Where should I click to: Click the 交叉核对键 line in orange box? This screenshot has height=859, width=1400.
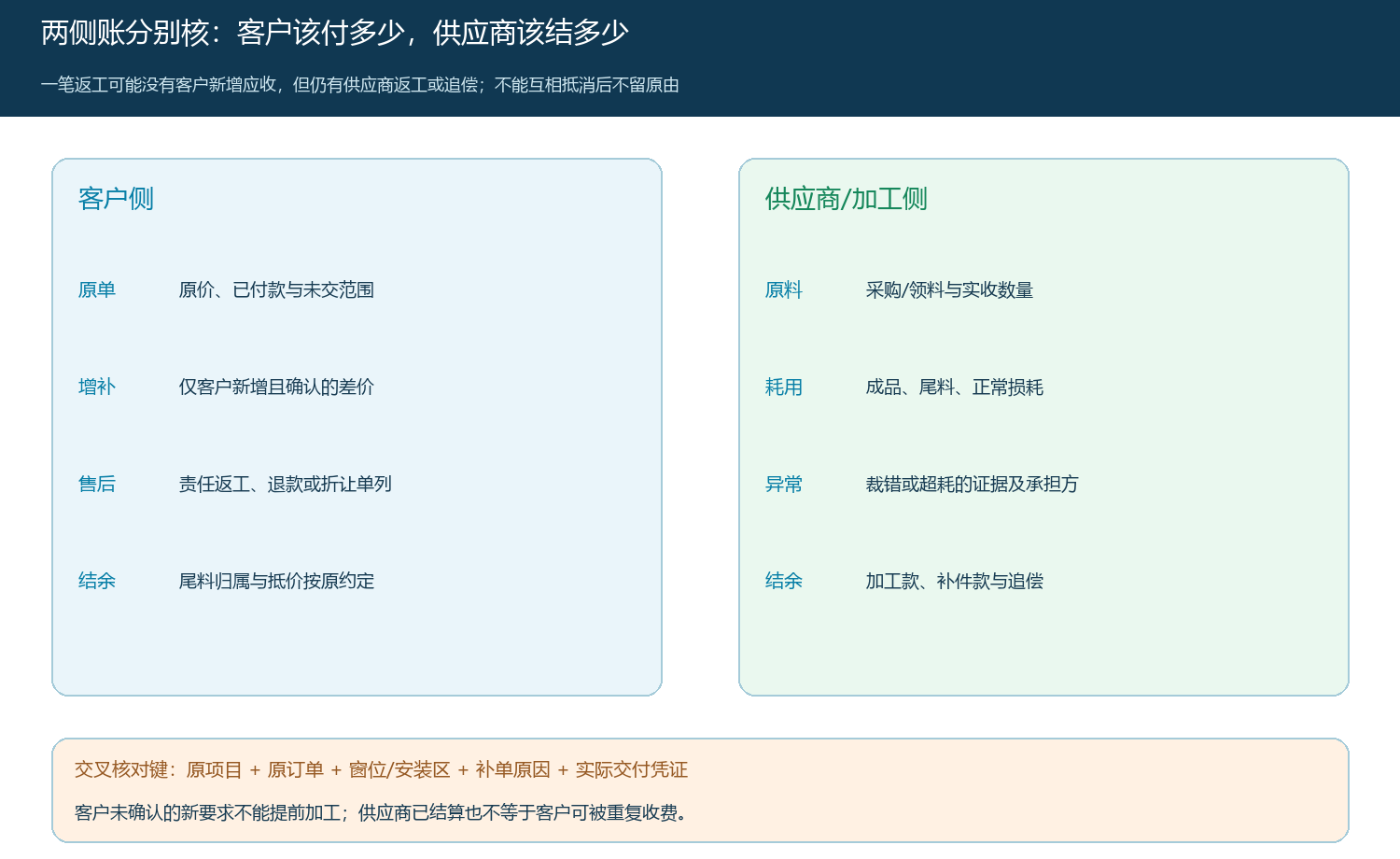[381, 770]
